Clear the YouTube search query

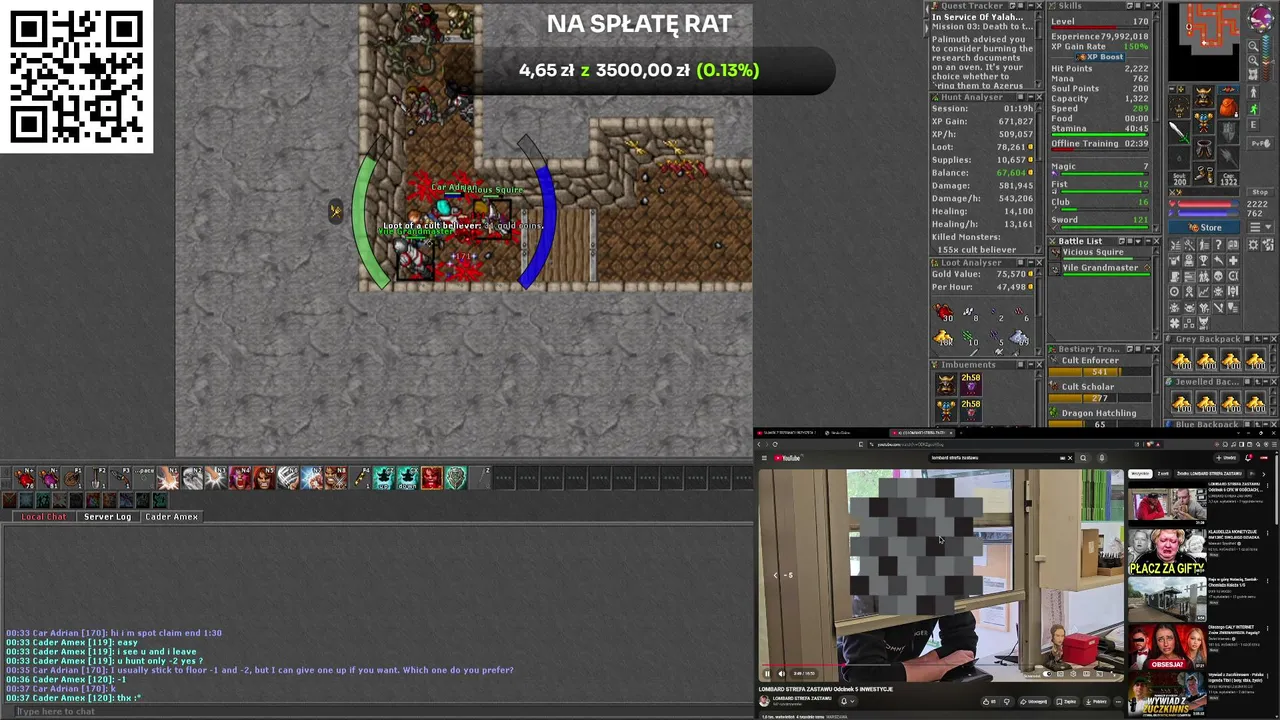pos(1069,458)
